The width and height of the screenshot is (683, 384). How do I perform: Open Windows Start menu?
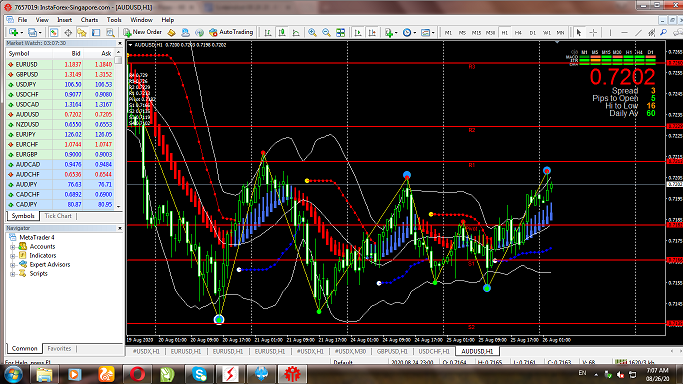pos(13,374)
